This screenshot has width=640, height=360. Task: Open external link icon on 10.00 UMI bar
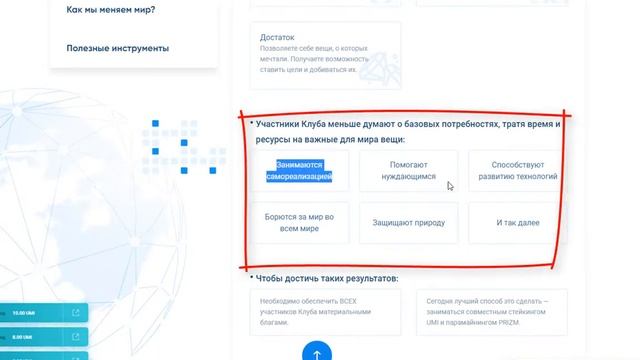tap(76, 313)
